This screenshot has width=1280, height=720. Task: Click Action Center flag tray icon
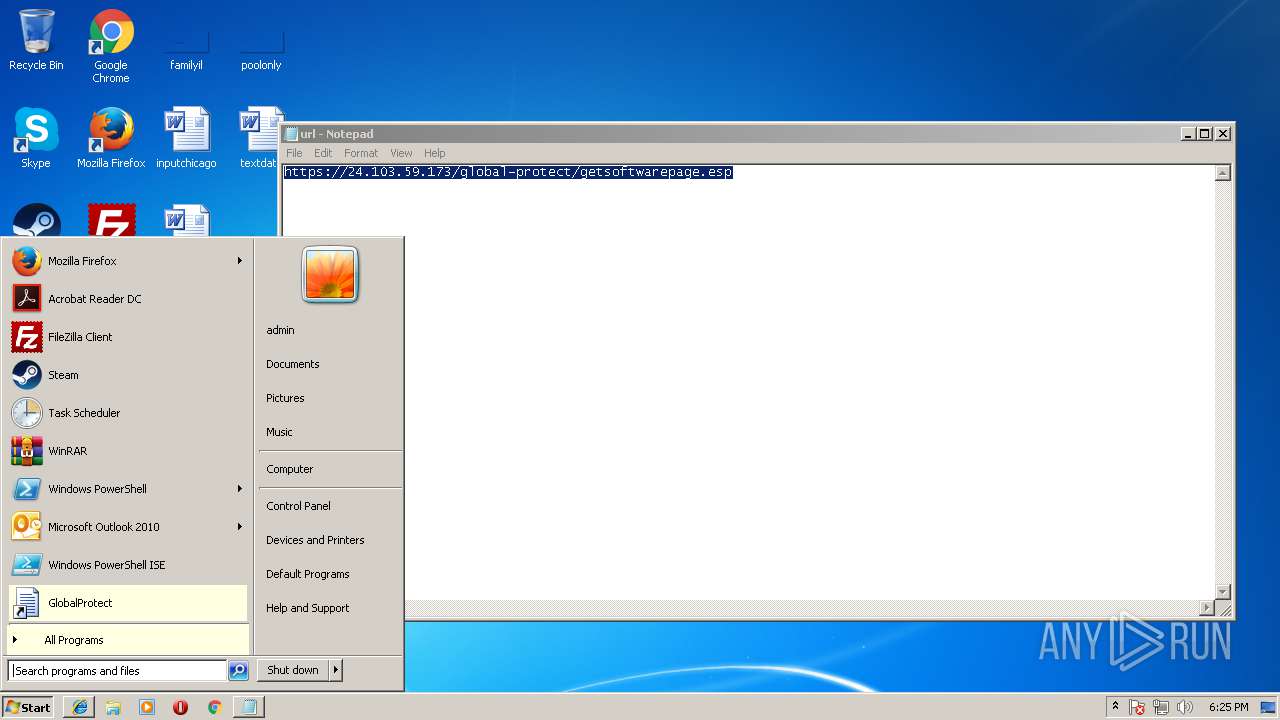pos(1137,707)
